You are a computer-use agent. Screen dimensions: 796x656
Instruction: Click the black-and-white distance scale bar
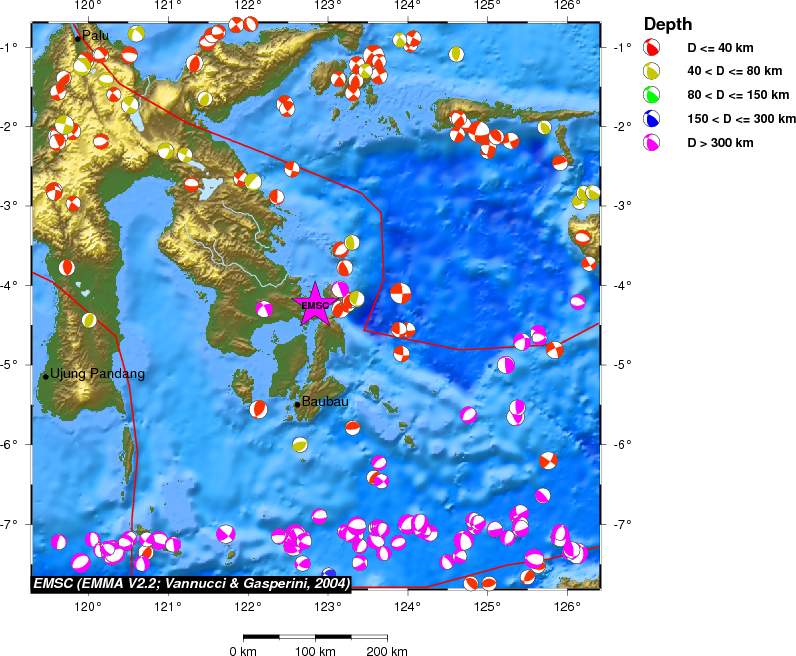point(315,636)
